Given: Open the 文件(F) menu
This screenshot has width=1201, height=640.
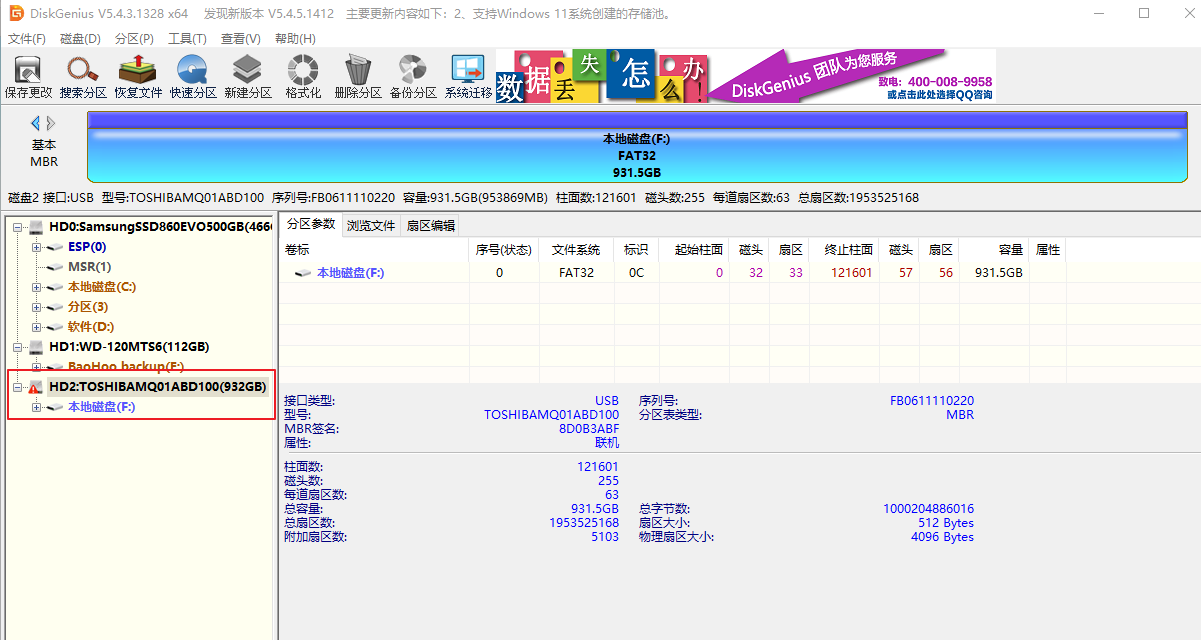Looking at the screenshot, I should pos(27,39).
